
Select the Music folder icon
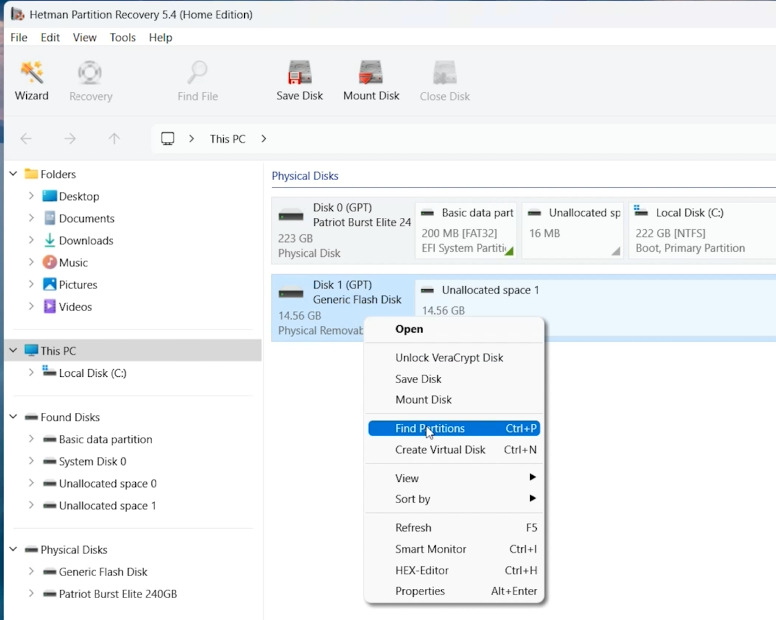pos(49,262)
